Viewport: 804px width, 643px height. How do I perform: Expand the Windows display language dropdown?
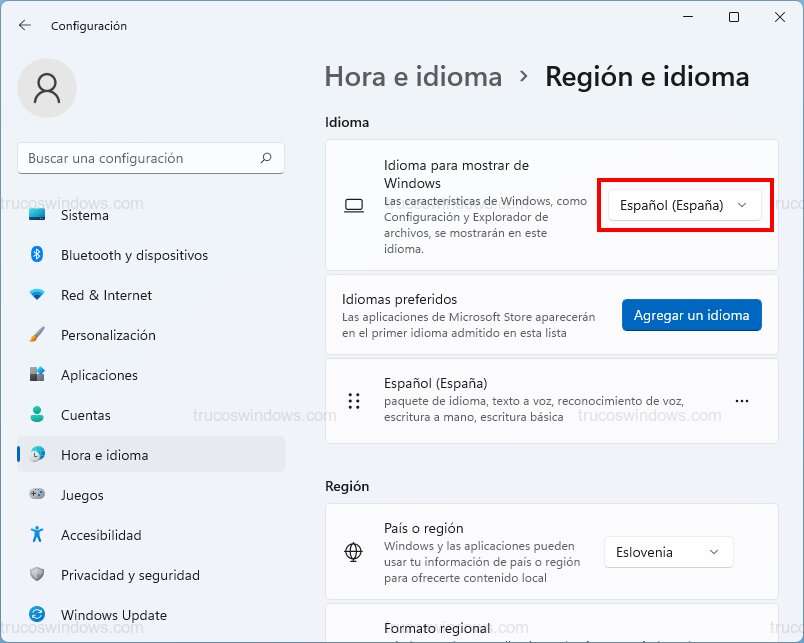[x=685, y=205]
